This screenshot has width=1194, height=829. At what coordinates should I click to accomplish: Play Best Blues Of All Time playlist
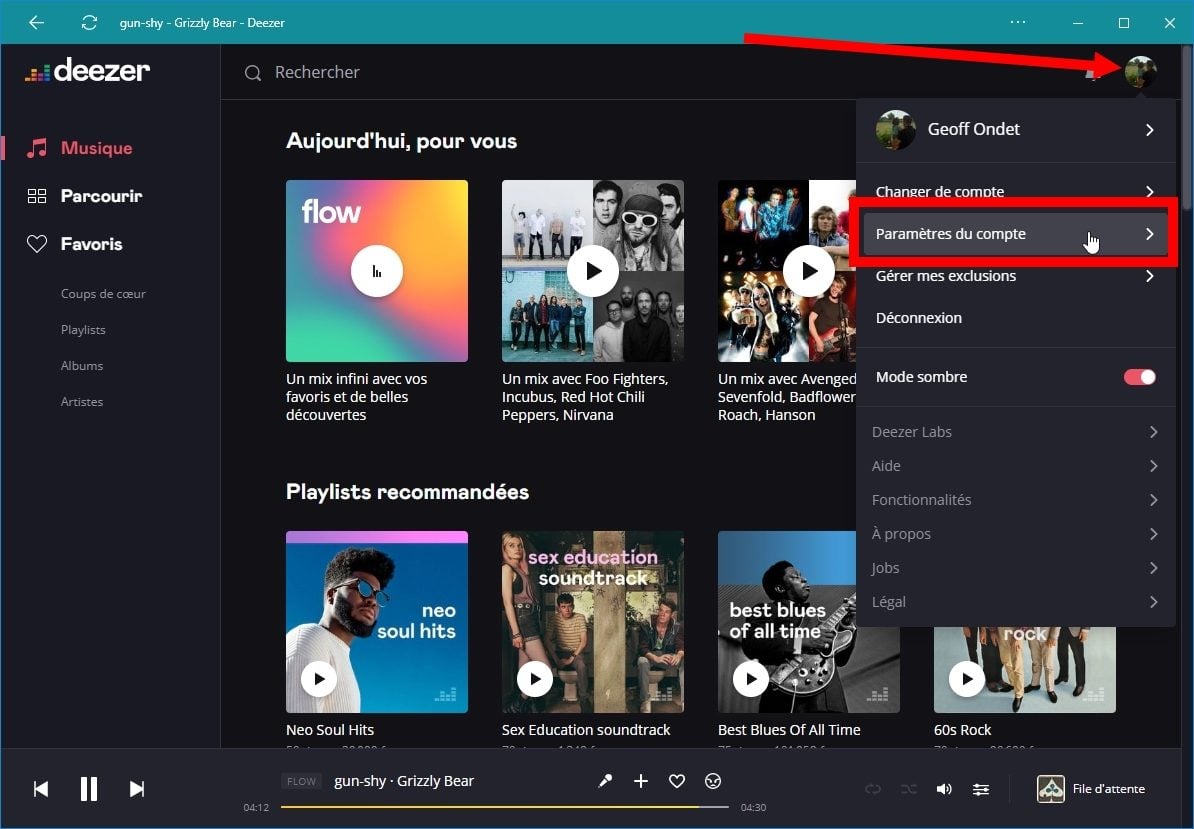[x=751, y=678]
